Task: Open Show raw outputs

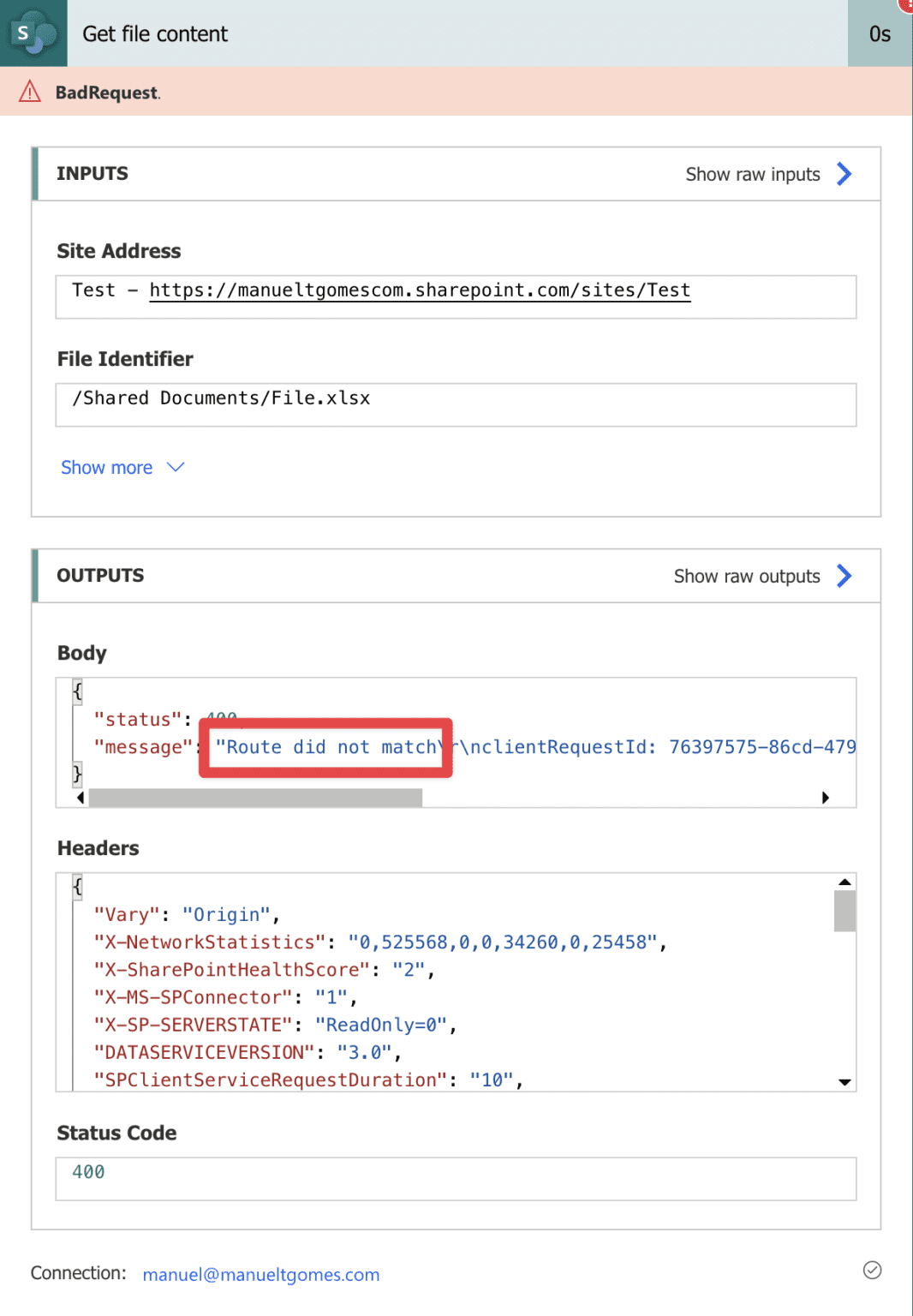Action: pos(745,576)
